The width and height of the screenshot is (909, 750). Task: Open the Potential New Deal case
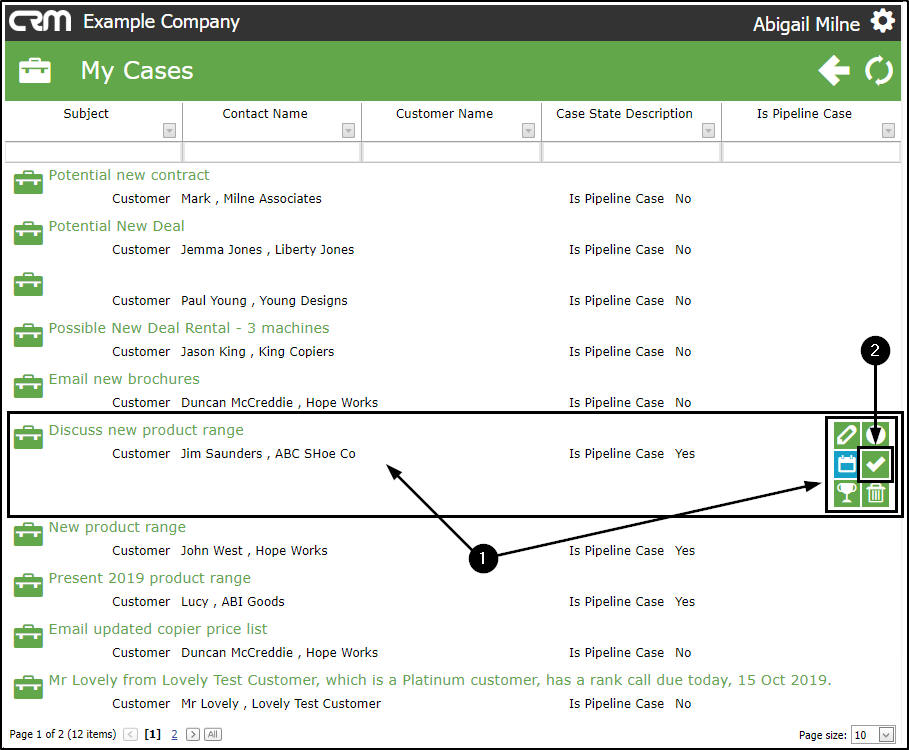point(117,226)
